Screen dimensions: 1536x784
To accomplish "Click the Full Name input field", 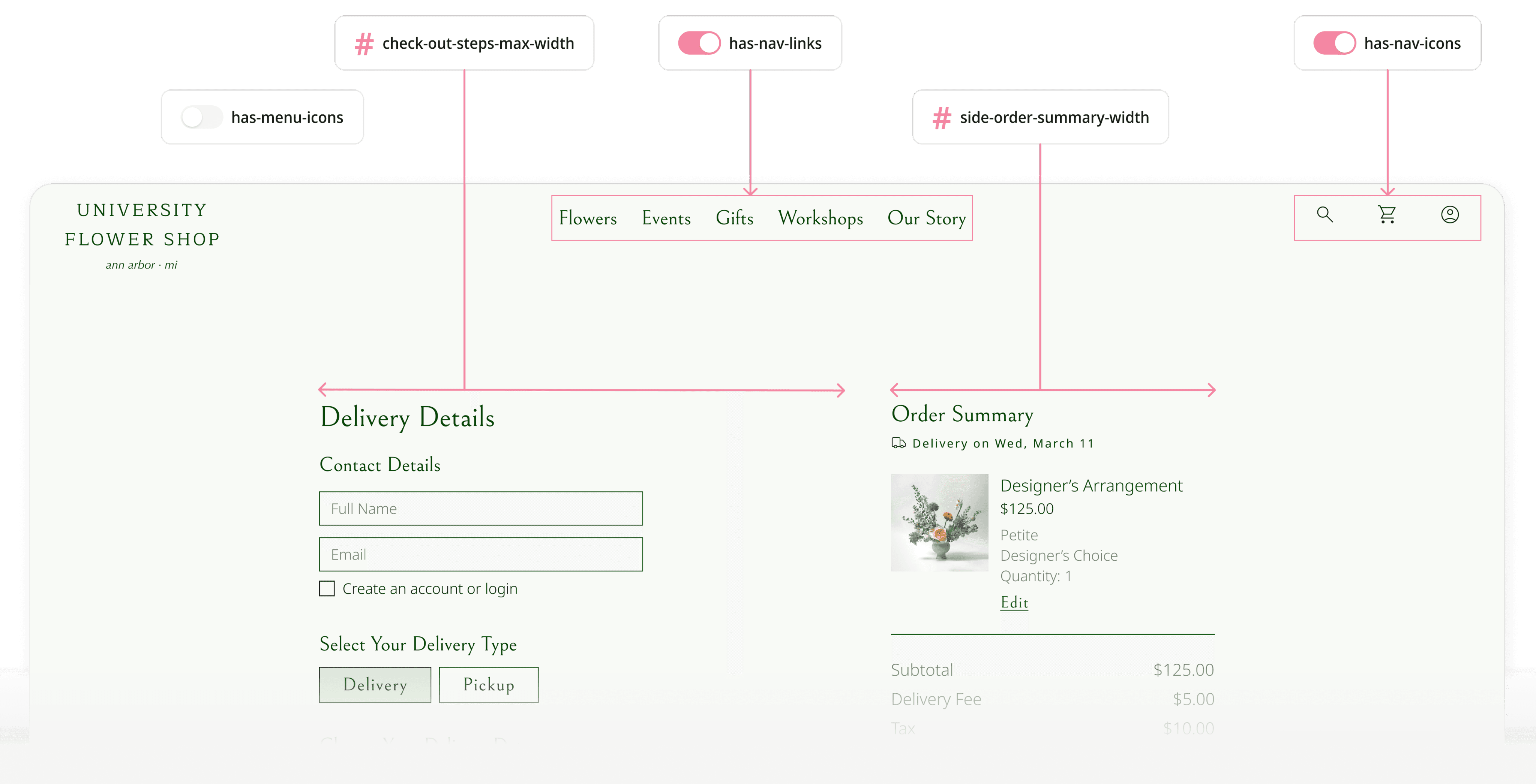I will [x=481, y=508].
